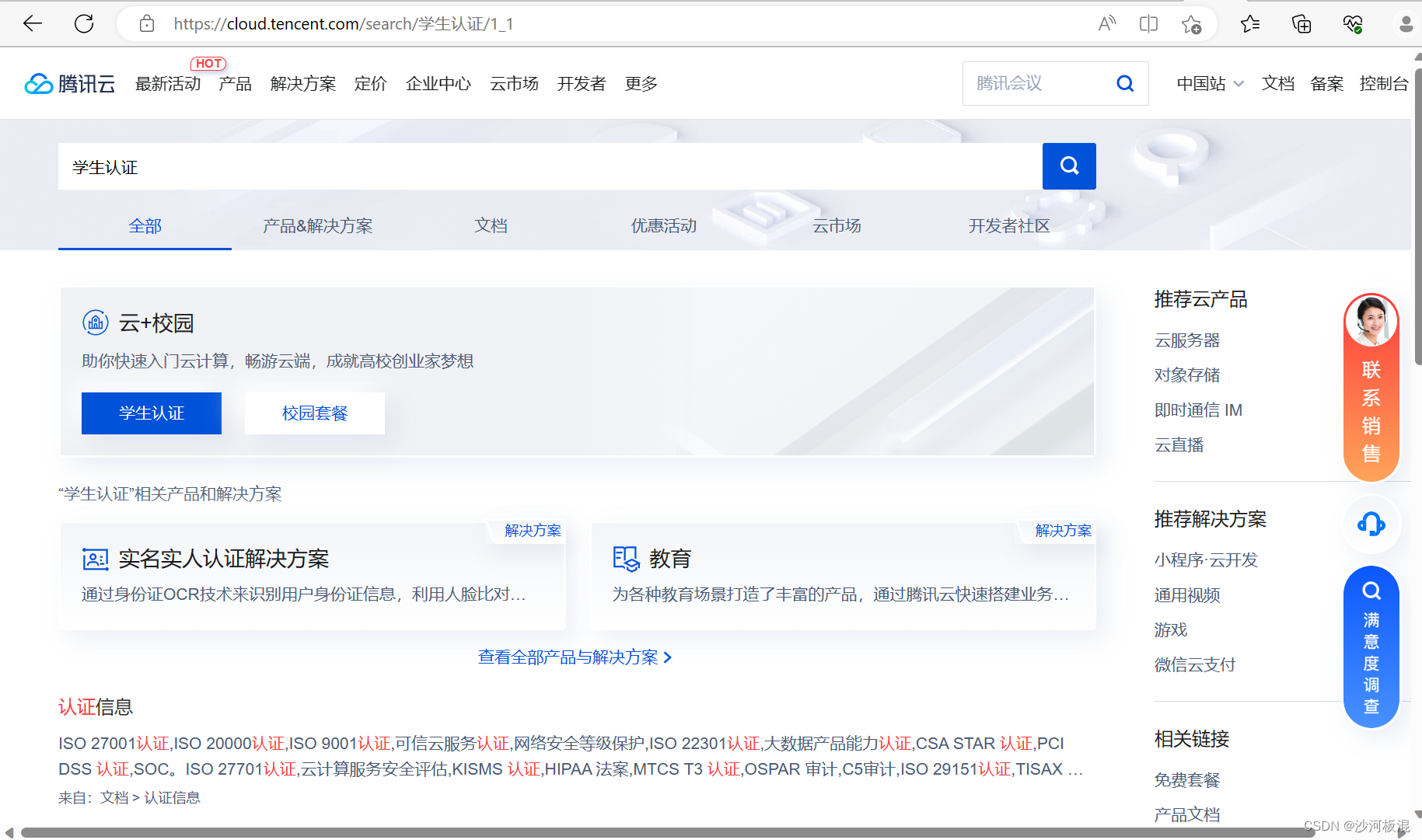Open the 解决方案 menu

coord(303,83)
